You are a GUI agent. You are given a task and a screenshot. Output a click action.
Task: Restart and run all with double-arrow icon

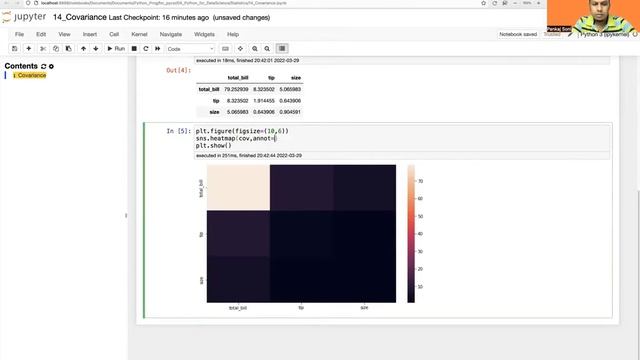click(158, 49)
